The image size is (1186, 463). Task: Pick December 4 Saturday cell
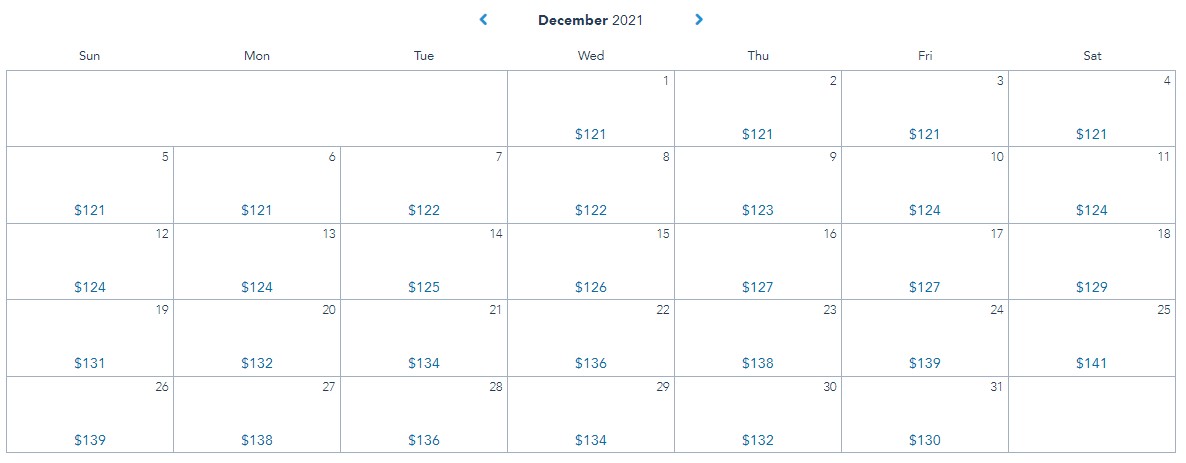pos(1092,109)
